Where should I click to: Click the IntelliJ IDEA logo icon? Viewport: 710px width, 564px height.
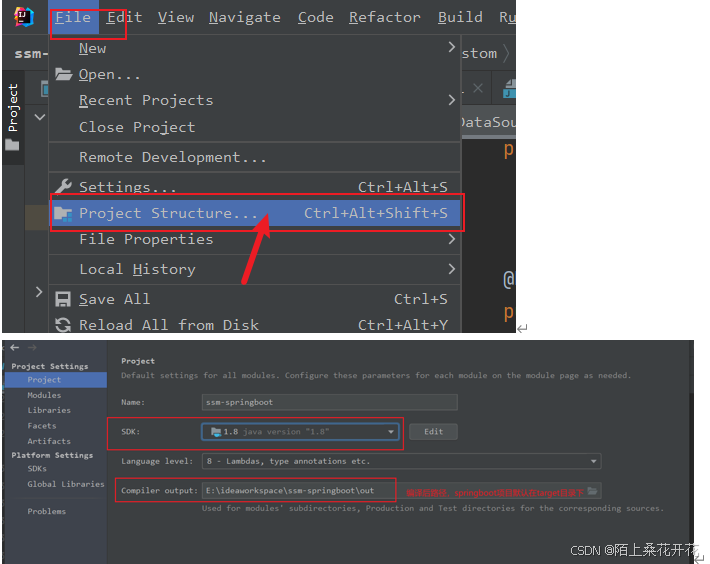point(24,17)
